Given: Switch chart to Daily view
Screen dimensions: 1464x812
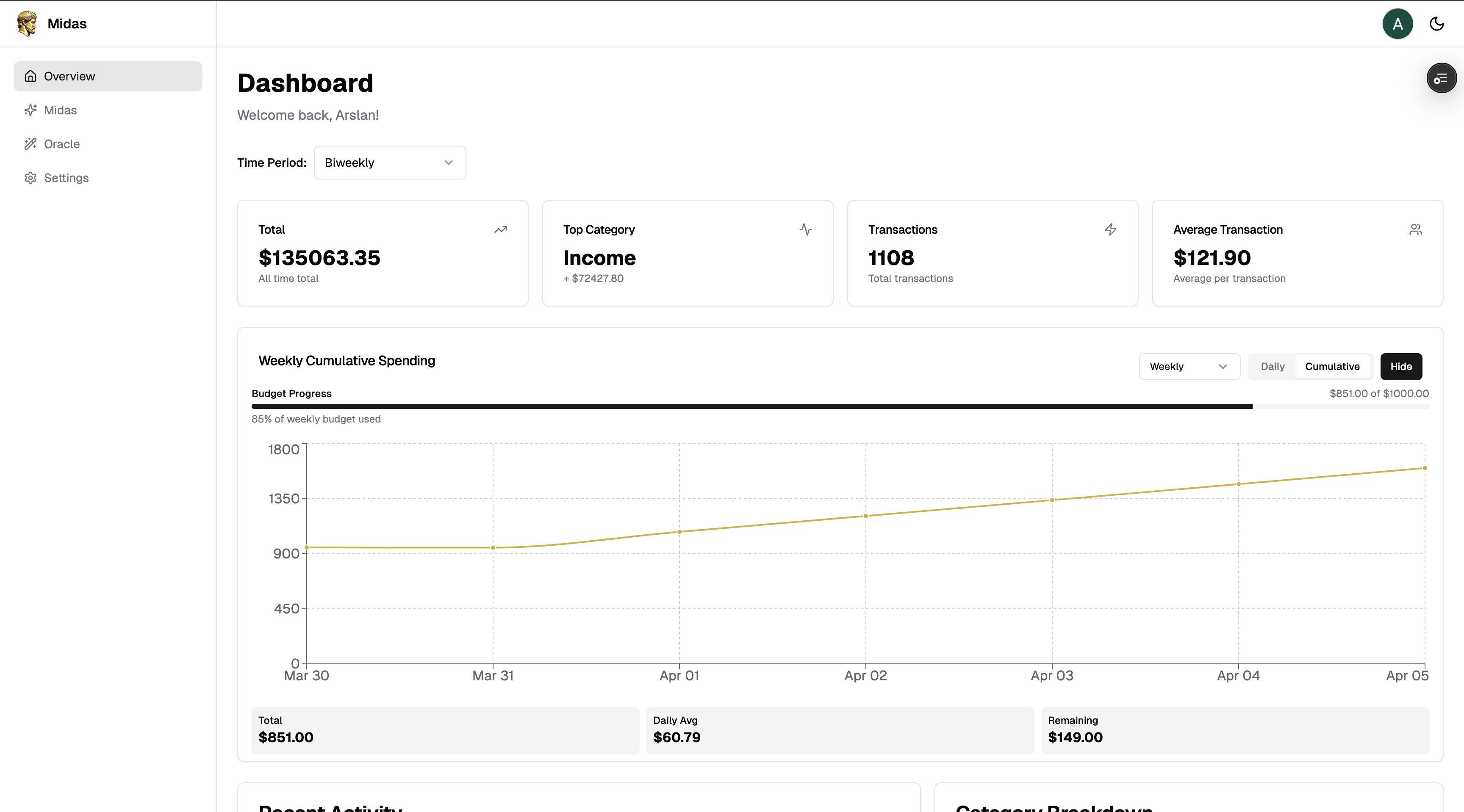Looking at the screenshot, I should [x=1272, y=366].
